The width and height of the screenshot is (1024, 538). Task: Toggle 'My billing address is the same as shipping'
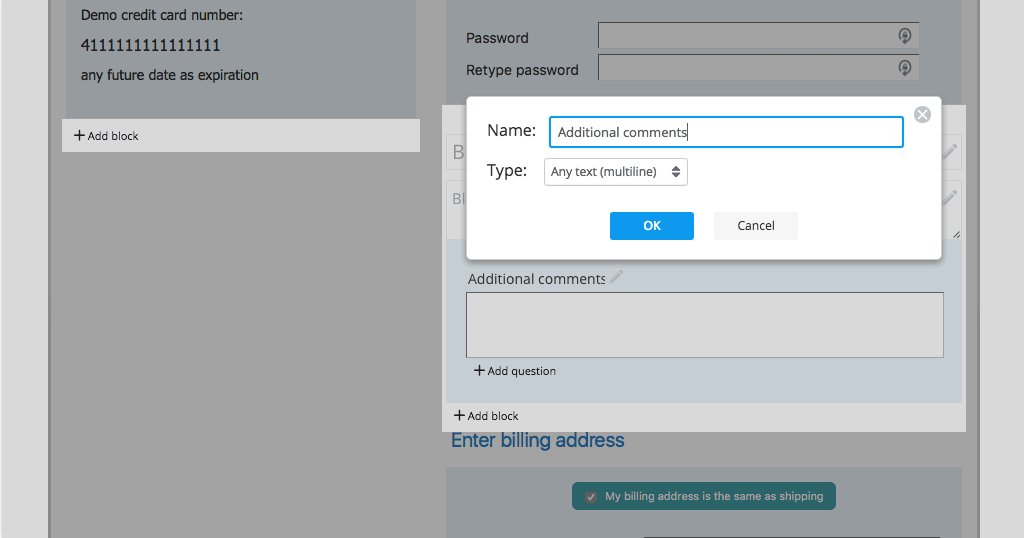pyautogui.click(x=591, y=496)
